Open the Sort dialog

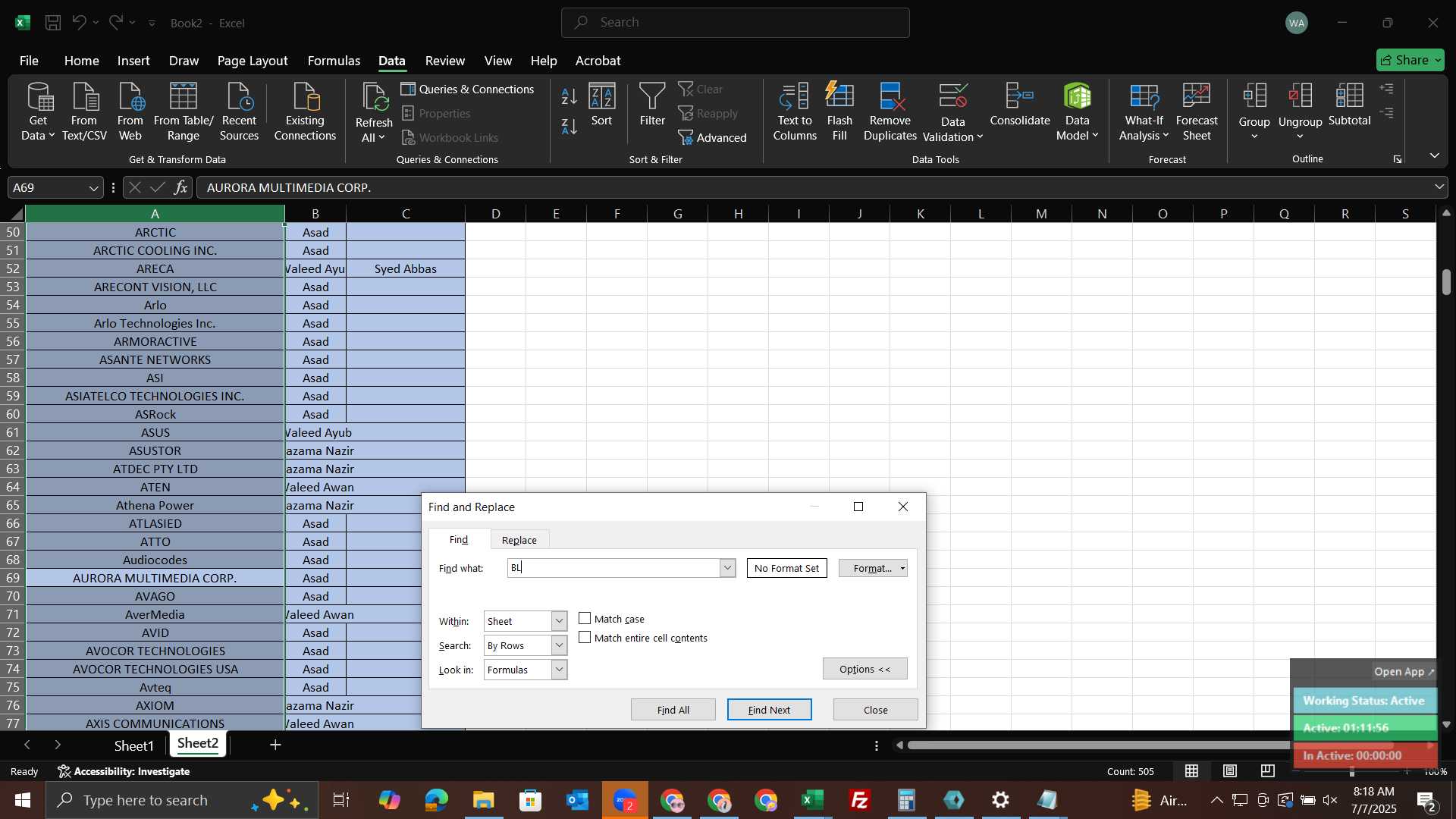pos(601,105)
